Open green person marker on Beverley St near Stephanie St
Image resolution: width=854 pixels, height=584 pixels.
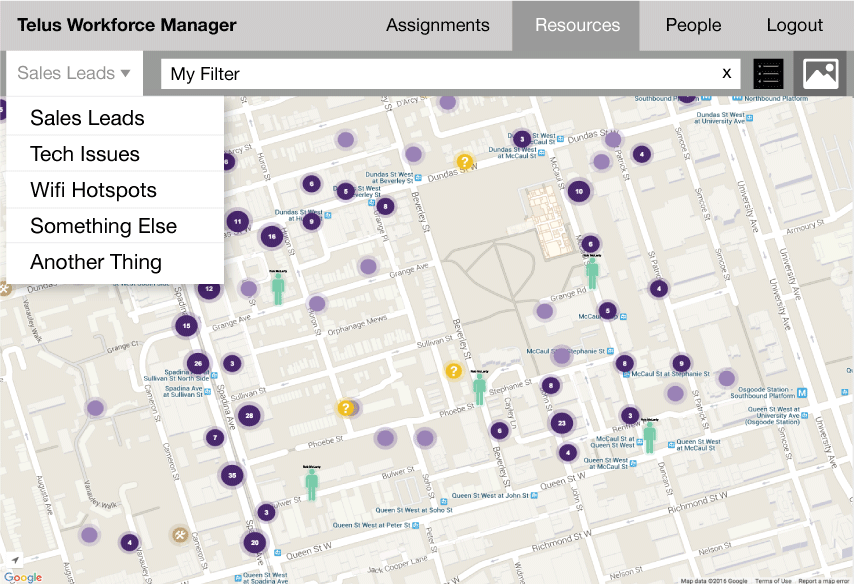click(x=479, y=388)
